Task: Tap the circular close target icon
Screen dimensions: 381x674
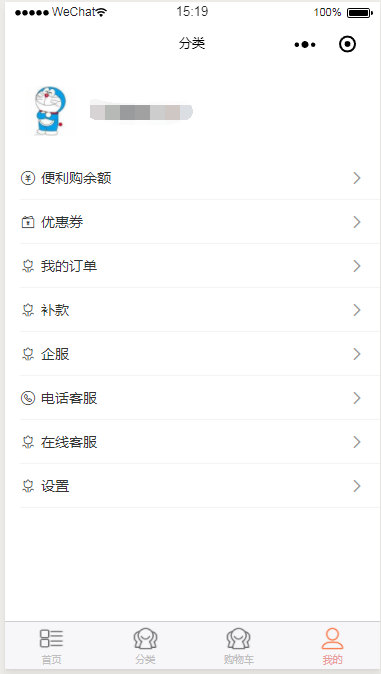Action: click(347, 44)
